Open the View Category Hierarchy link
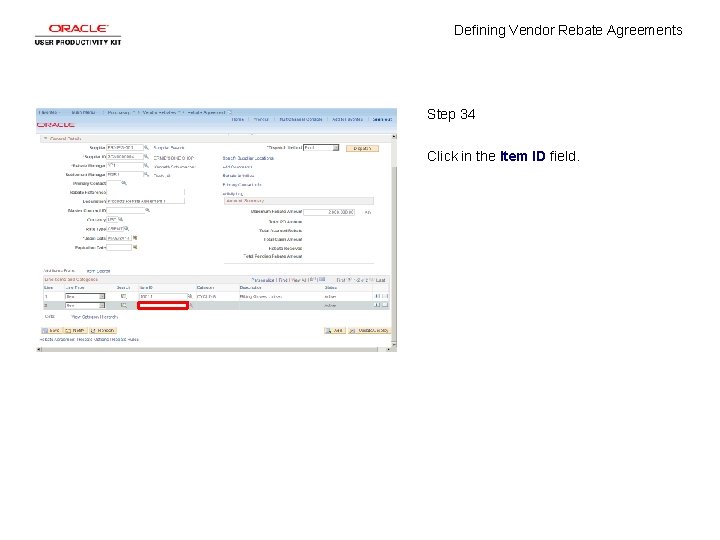The height and width of the screenshot is (540, 720). (95, 317)
